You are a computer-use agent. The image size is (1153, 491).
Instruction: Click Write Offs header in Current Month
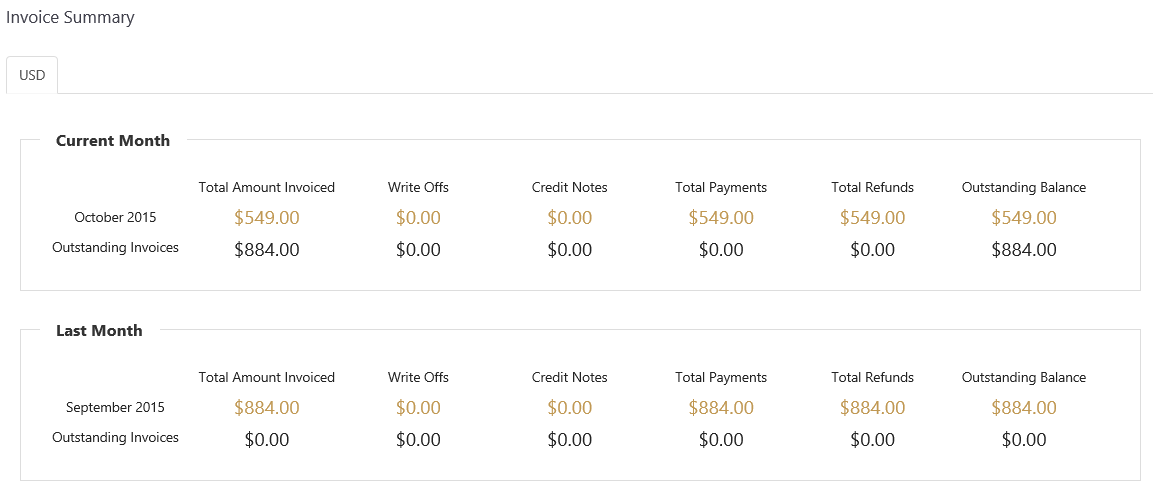click(418, 187)
